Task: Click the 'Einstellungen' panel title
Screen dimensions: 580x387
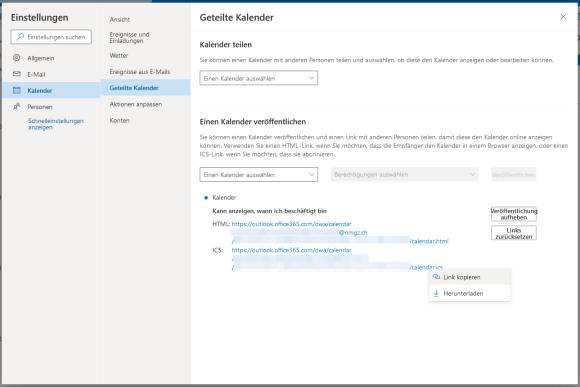Action: (39, 17)
